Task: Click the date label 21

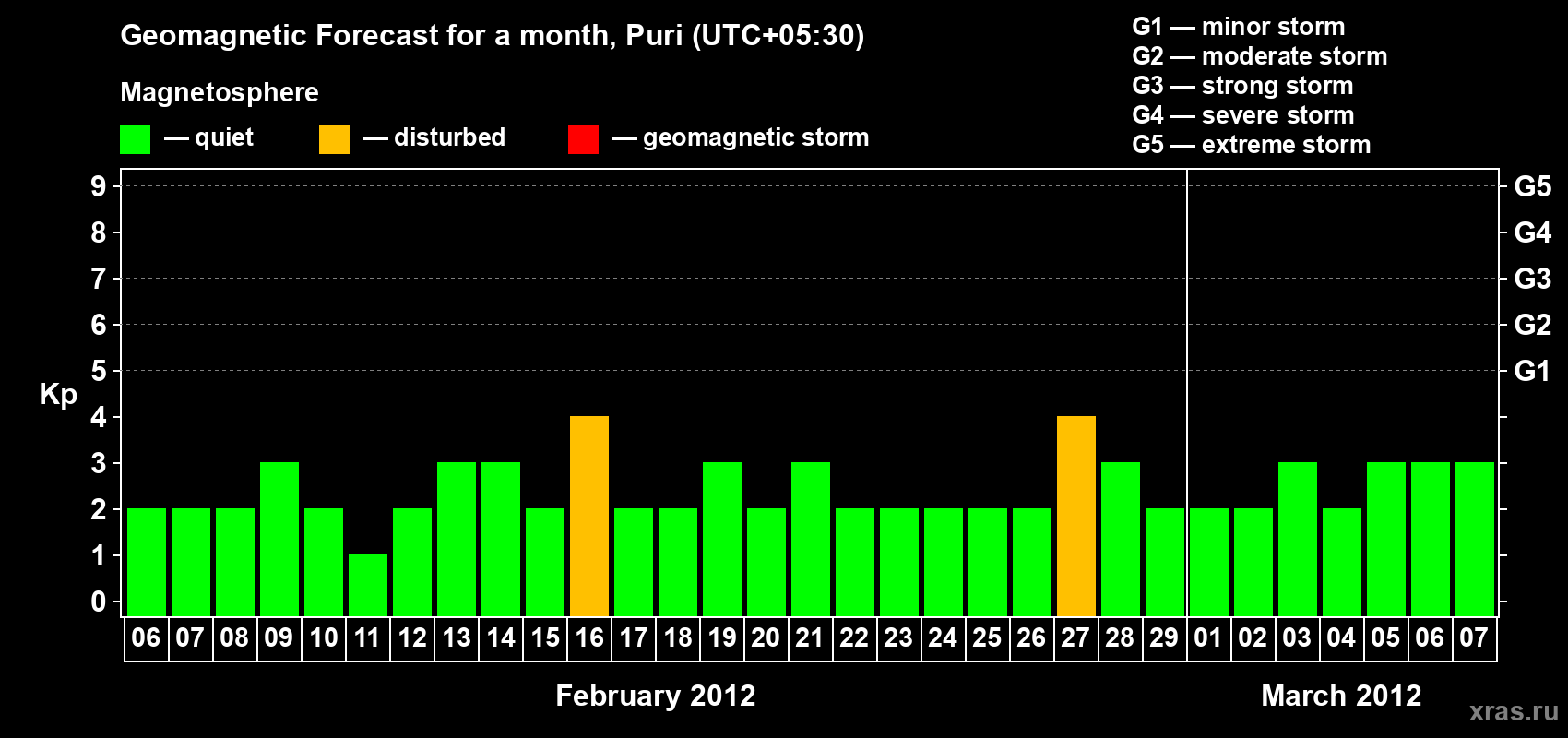Action: click(x=810, y=637)
